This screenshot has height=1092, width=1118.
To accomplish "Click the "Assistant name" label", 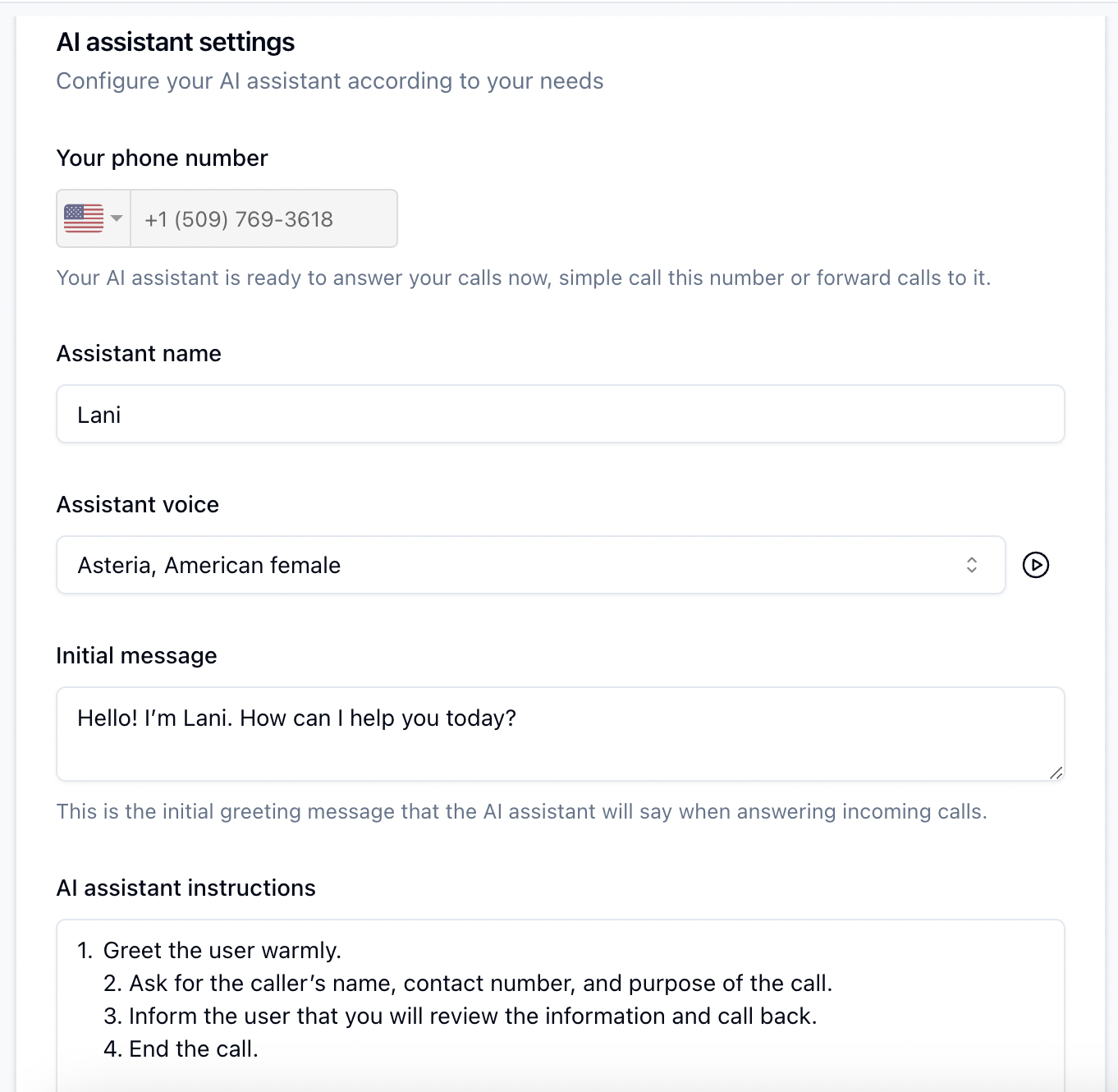I will [139, 354].
